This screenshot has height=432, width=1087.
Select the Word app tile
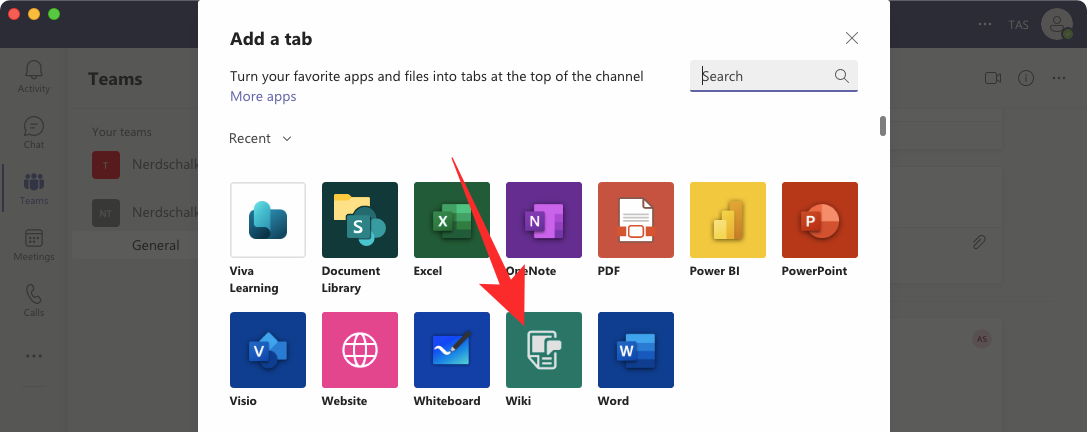pos(636,350)
